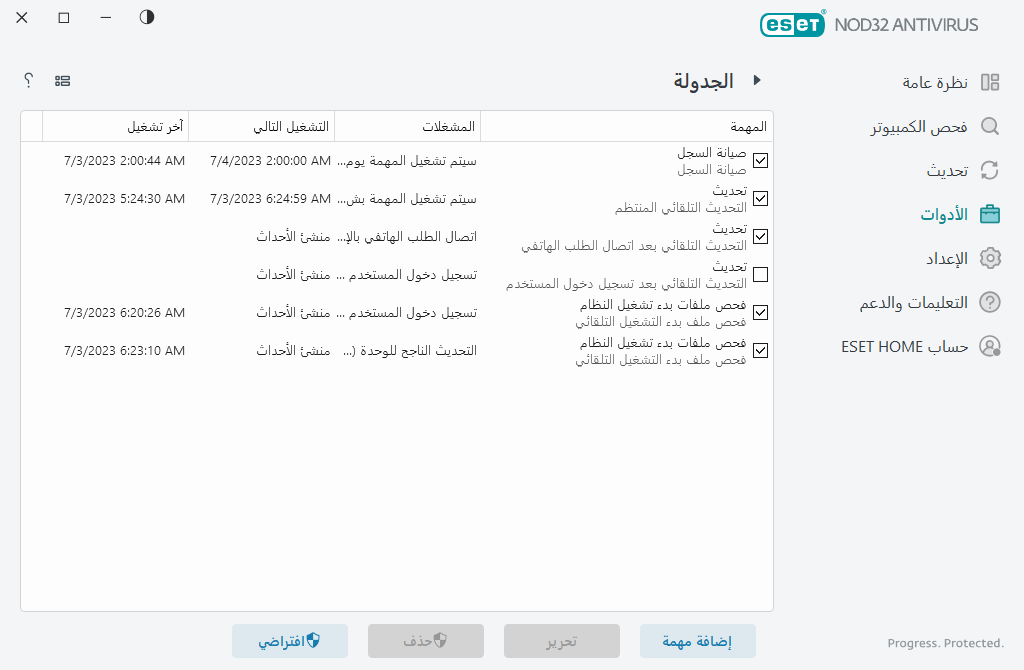
Task: Click the help question mark above the task list
Action: coord(28,80)
